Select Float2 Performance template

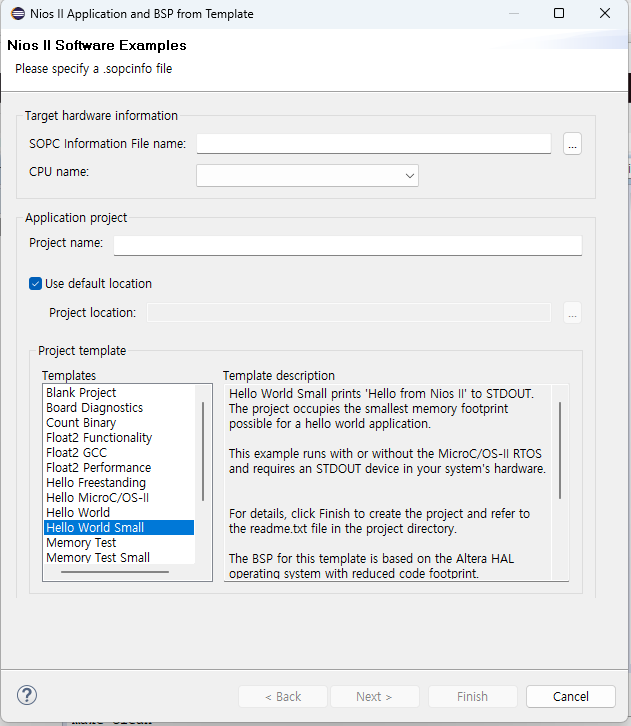(119, 468)
